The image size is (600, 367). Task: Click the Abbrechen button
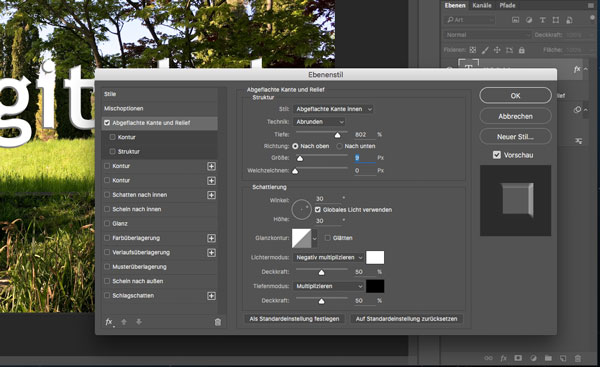[515, 116]
